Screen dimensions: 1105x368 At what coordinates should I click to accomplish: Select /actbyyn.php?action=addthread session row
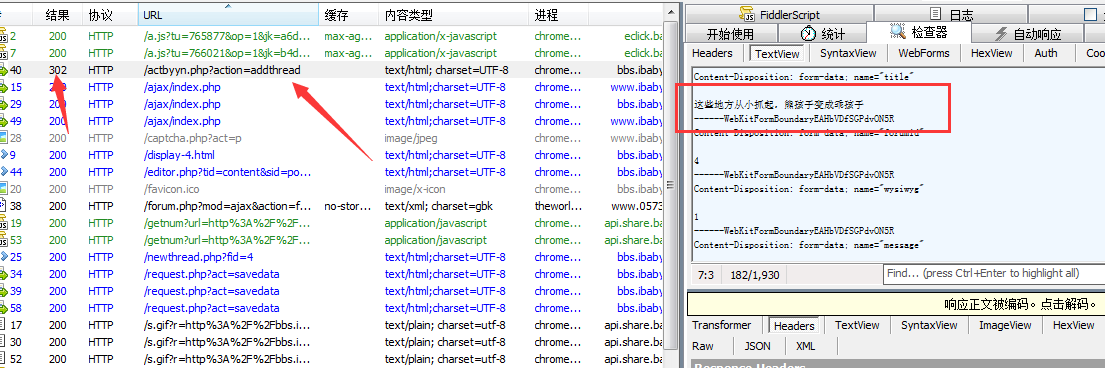(x=331, y=70)
